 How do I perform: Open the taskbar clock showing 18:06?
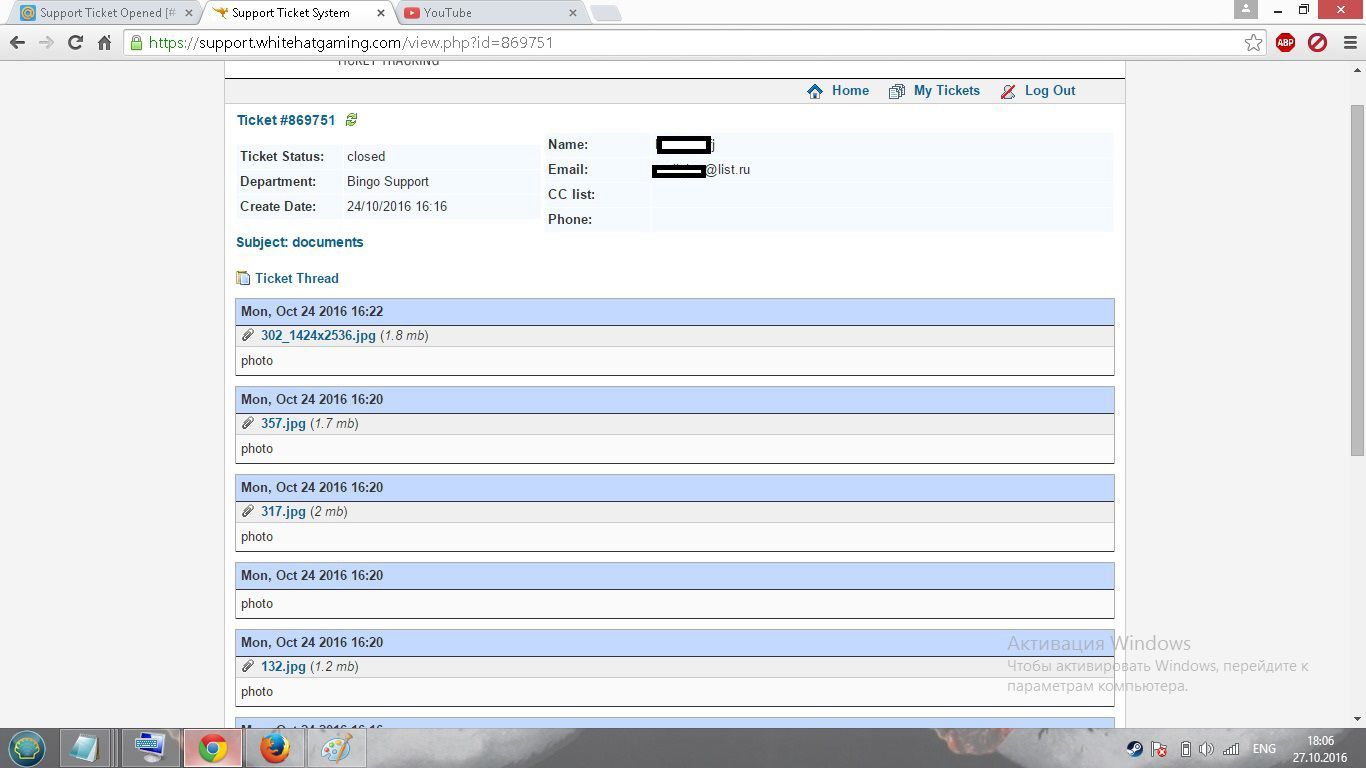pyautogui.click(x=1321, y=749)
